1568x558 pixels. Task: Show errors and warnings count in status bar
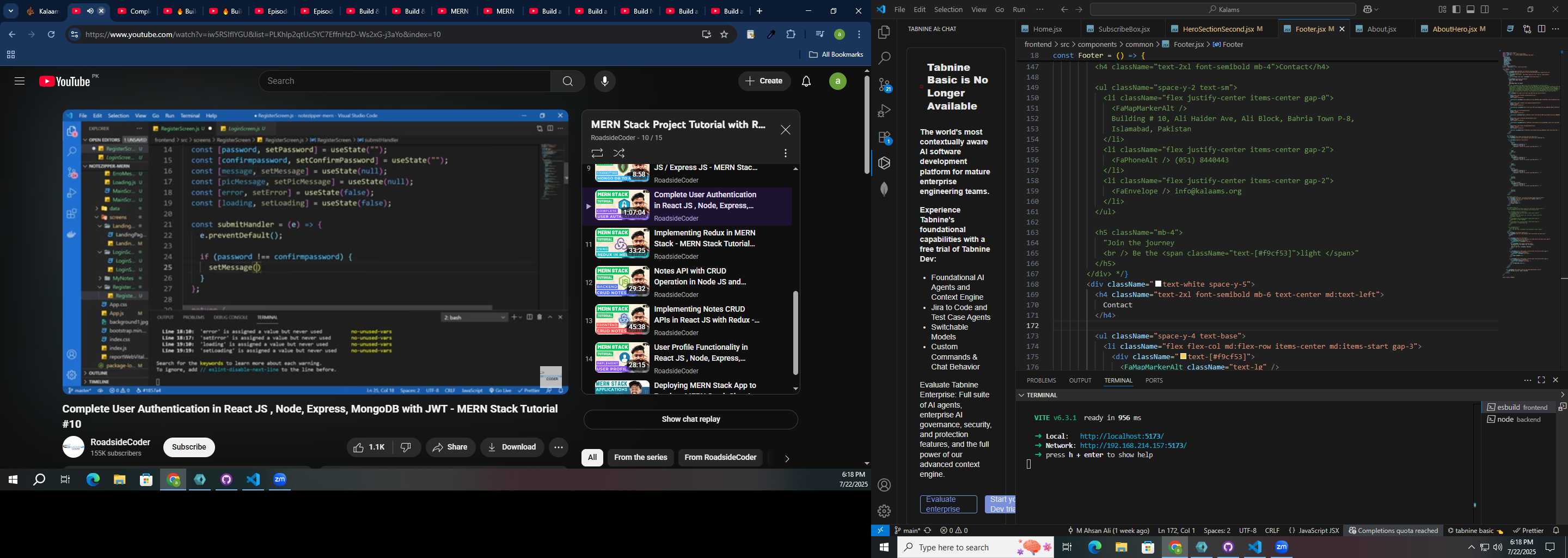tap(954, 531)
